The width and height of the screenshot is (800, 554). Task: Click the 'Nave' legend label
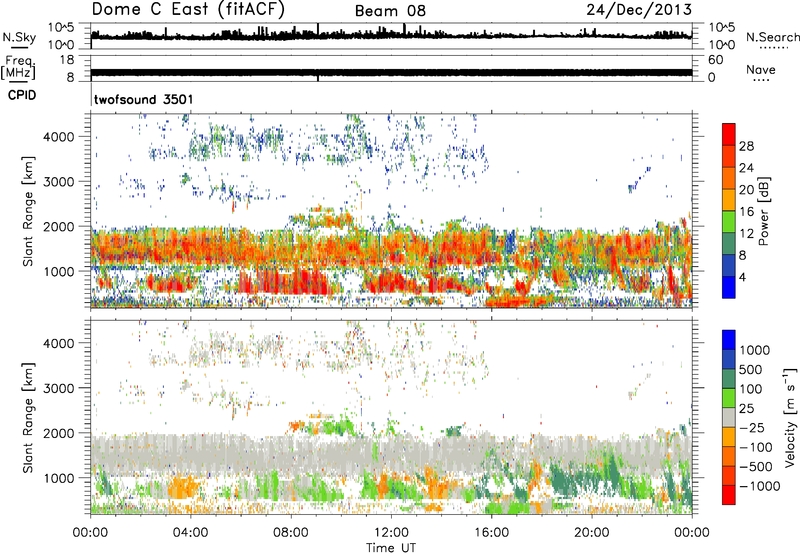(x=761, y=70)
